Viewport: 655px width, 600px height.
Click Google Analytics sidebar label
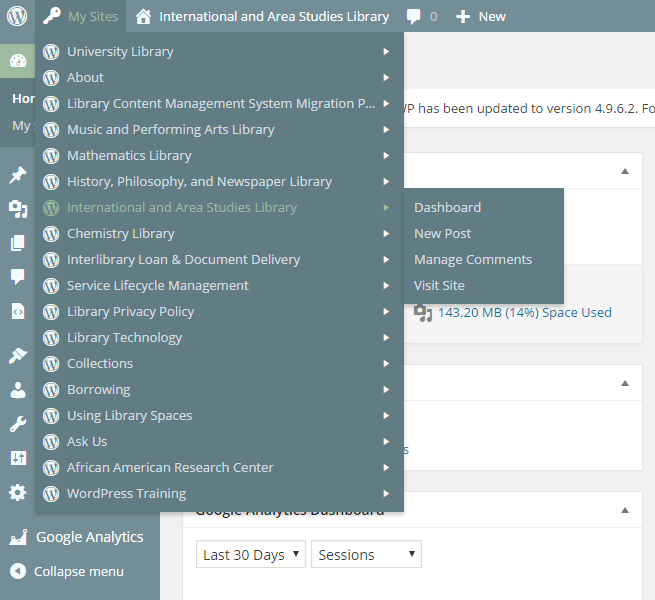coord(89,537)
